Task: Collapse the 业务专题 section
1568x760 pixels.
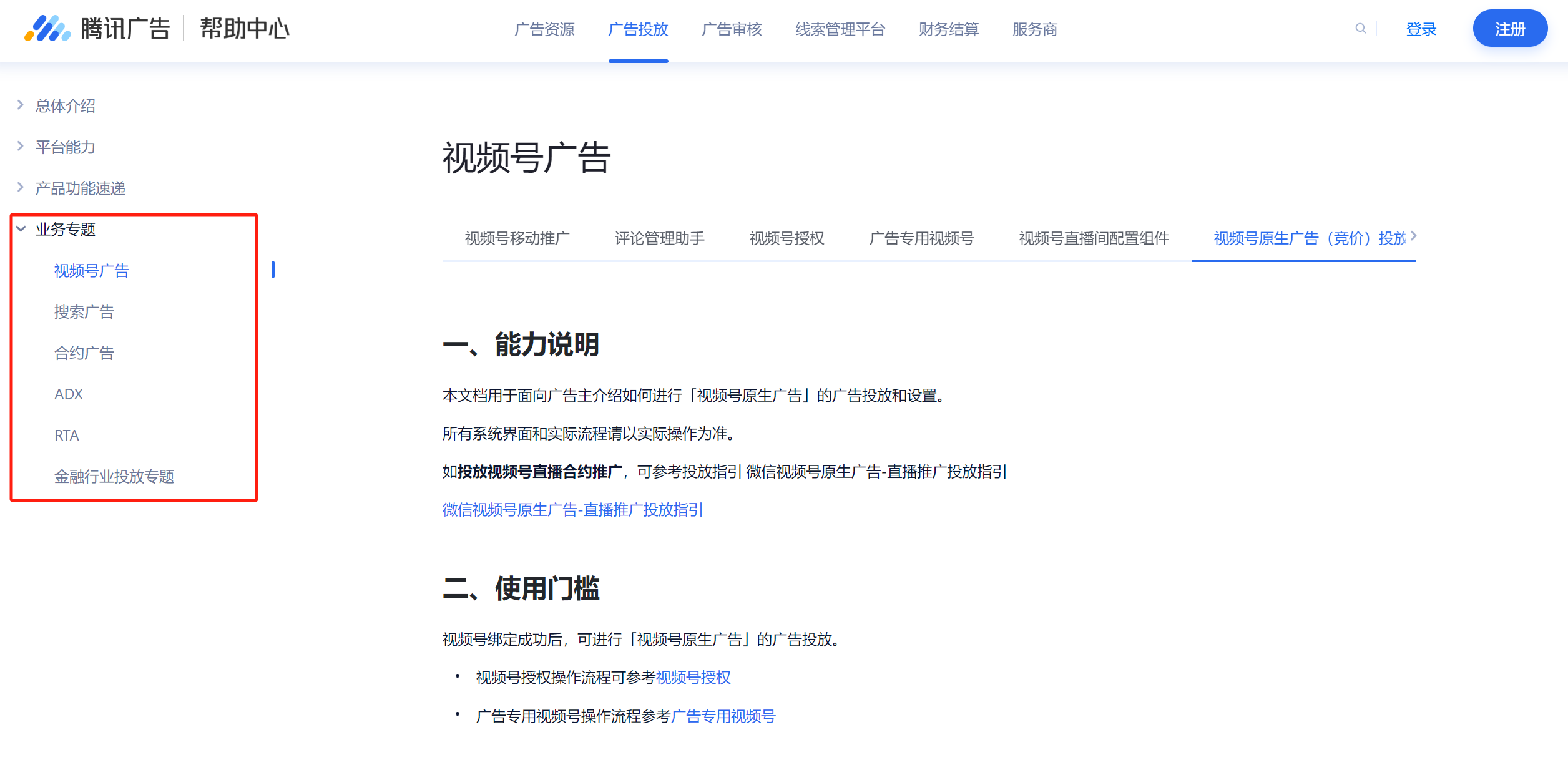Action: pyautogui.click(x=65, y=230)
